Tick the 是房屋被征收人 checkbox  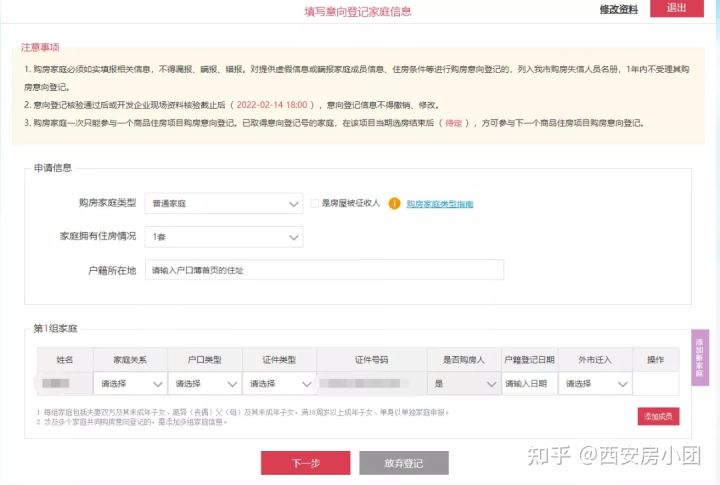315,203
